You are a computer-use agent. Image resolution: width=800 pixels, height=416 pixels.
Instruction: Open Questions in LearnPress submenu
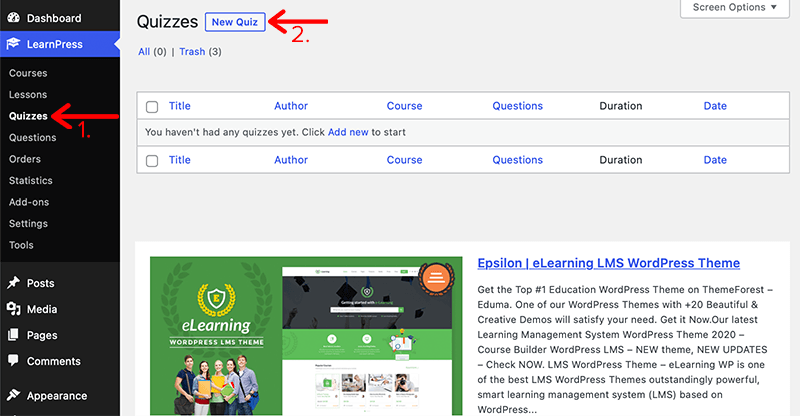tap(33, 137)
